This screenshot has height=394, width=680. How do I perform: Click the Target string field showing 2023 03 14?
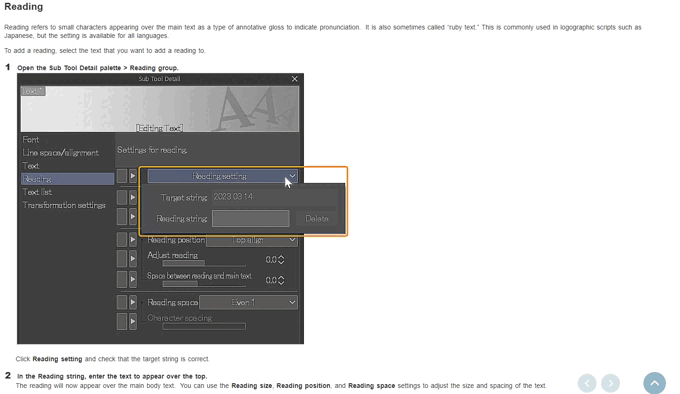coord(274,197)
